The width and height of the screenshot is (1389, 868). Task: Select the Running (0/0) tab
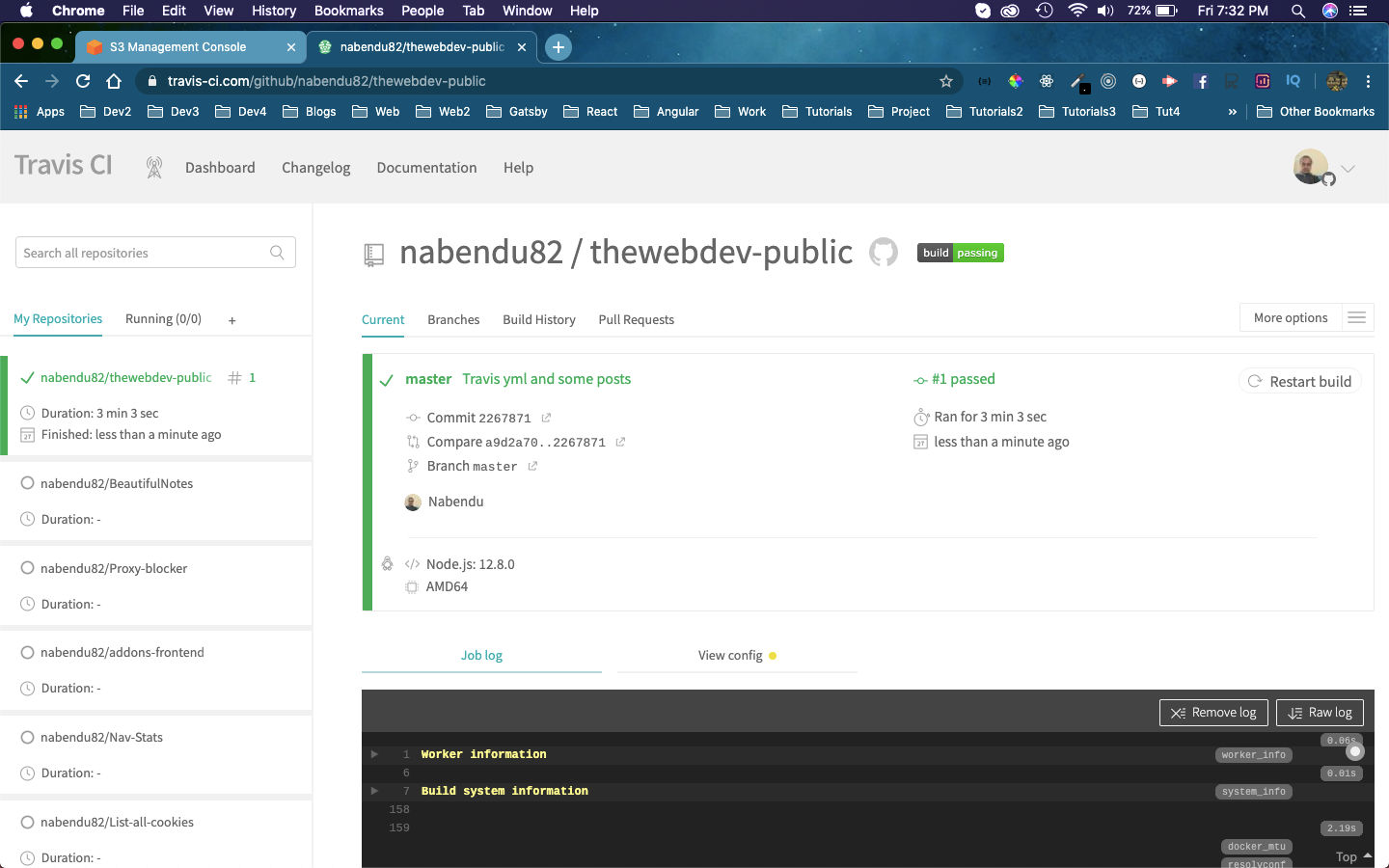pyautogui.click(x=163, y=318)
